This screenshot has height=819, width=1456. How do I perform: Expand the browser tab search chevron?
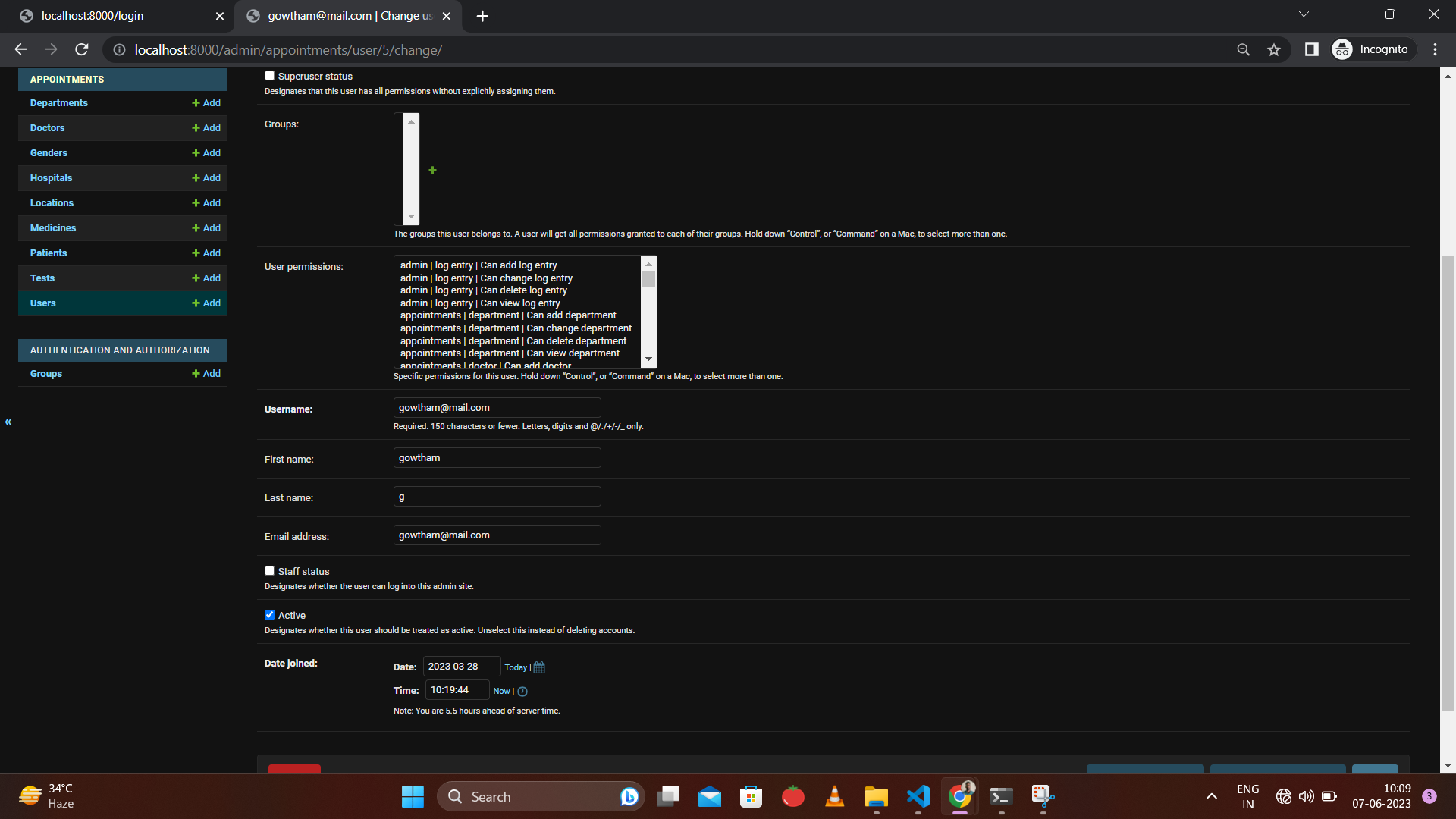pyautogui.click(x=1304, y=14)
